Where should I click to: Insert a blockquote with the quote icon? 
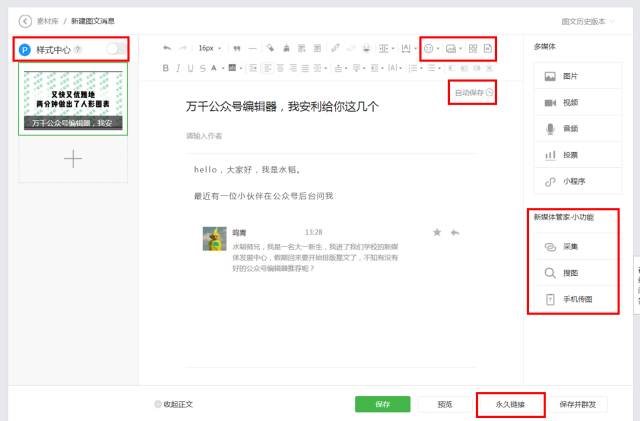point(237,49)
